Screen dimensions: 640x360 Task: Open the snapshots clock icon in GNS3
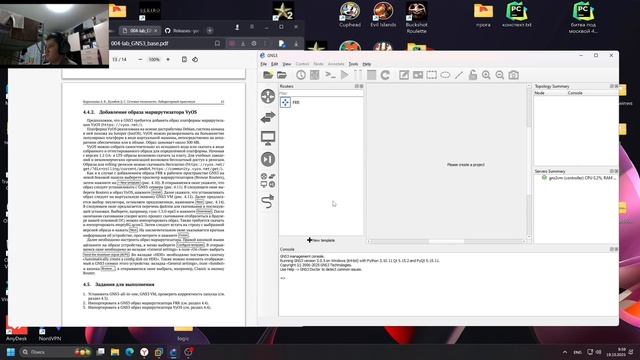[301, 75]
